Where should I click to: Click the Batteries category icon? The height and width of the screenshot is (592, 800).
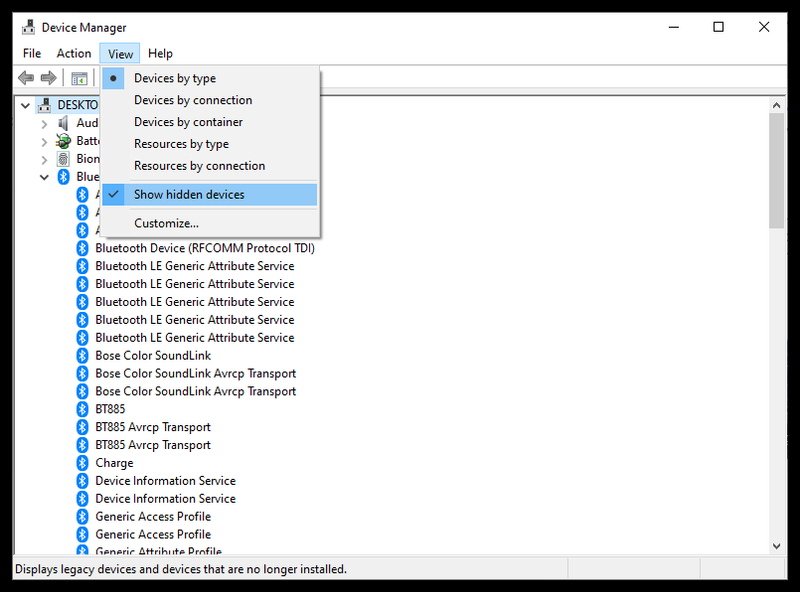[x=64, y=141]
